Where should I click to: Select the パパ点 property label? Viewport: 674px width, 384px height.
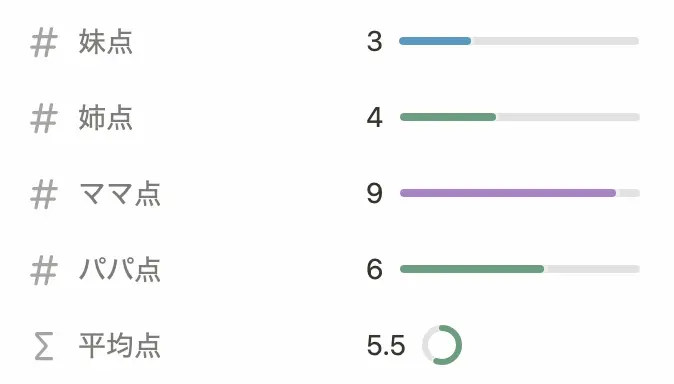coord(120,270)
